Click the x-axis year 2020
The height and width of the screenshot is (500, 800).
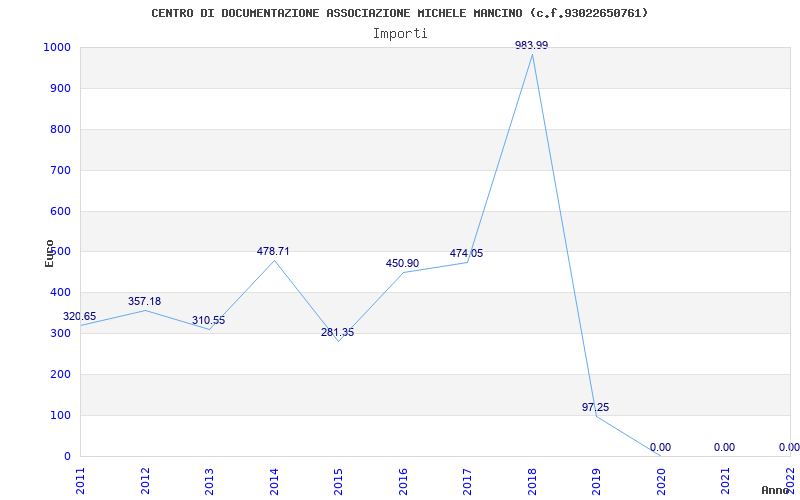click(x=661, y=481)
